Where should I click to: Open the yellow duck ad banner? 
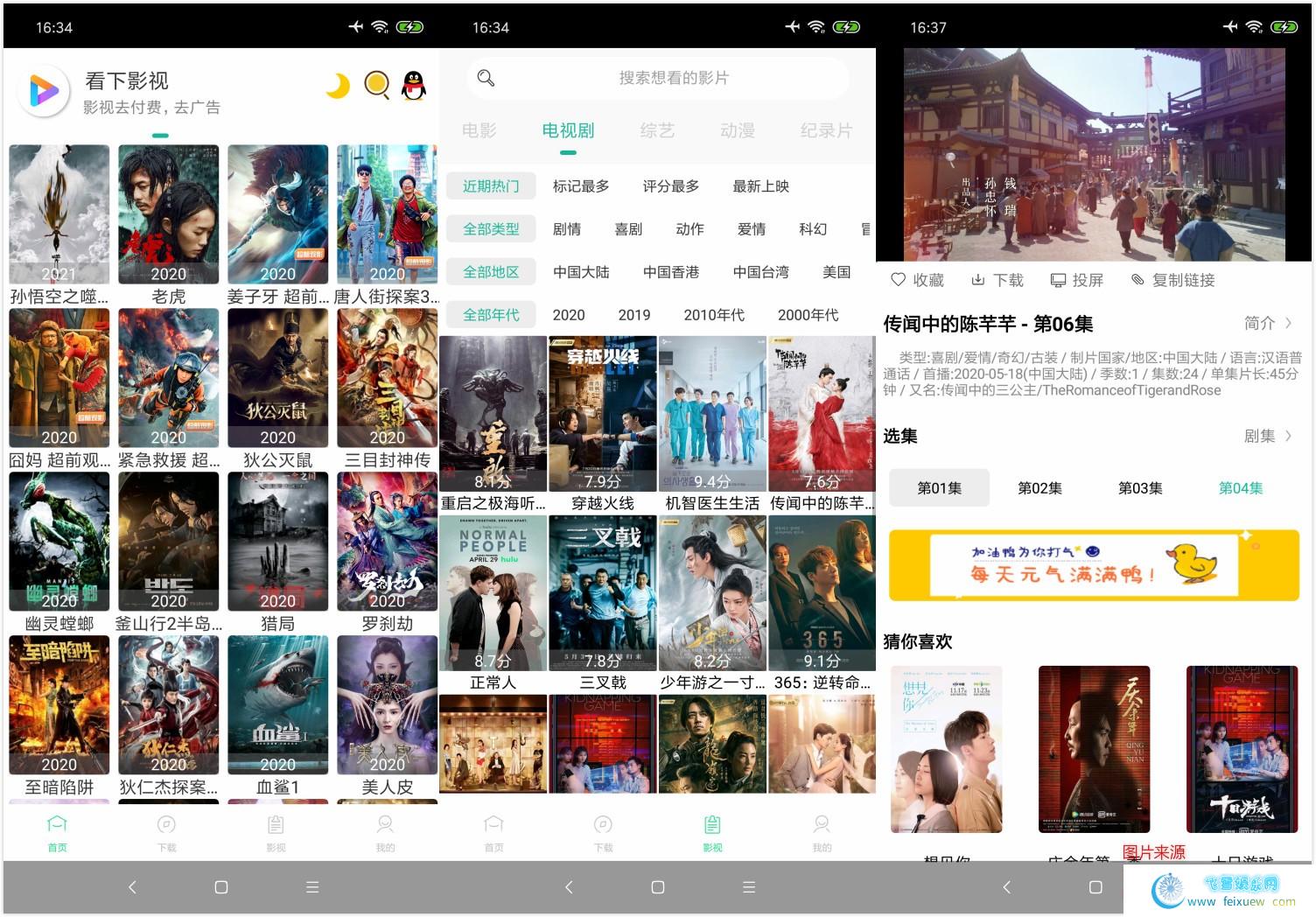coord(1094,565)
